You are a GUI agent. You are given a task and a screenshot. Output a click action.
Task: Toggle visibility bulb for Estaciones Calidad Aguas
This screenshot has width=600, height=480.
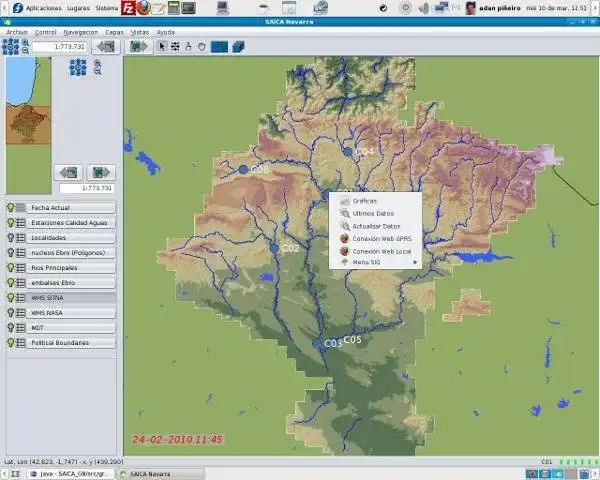point(11,222)
